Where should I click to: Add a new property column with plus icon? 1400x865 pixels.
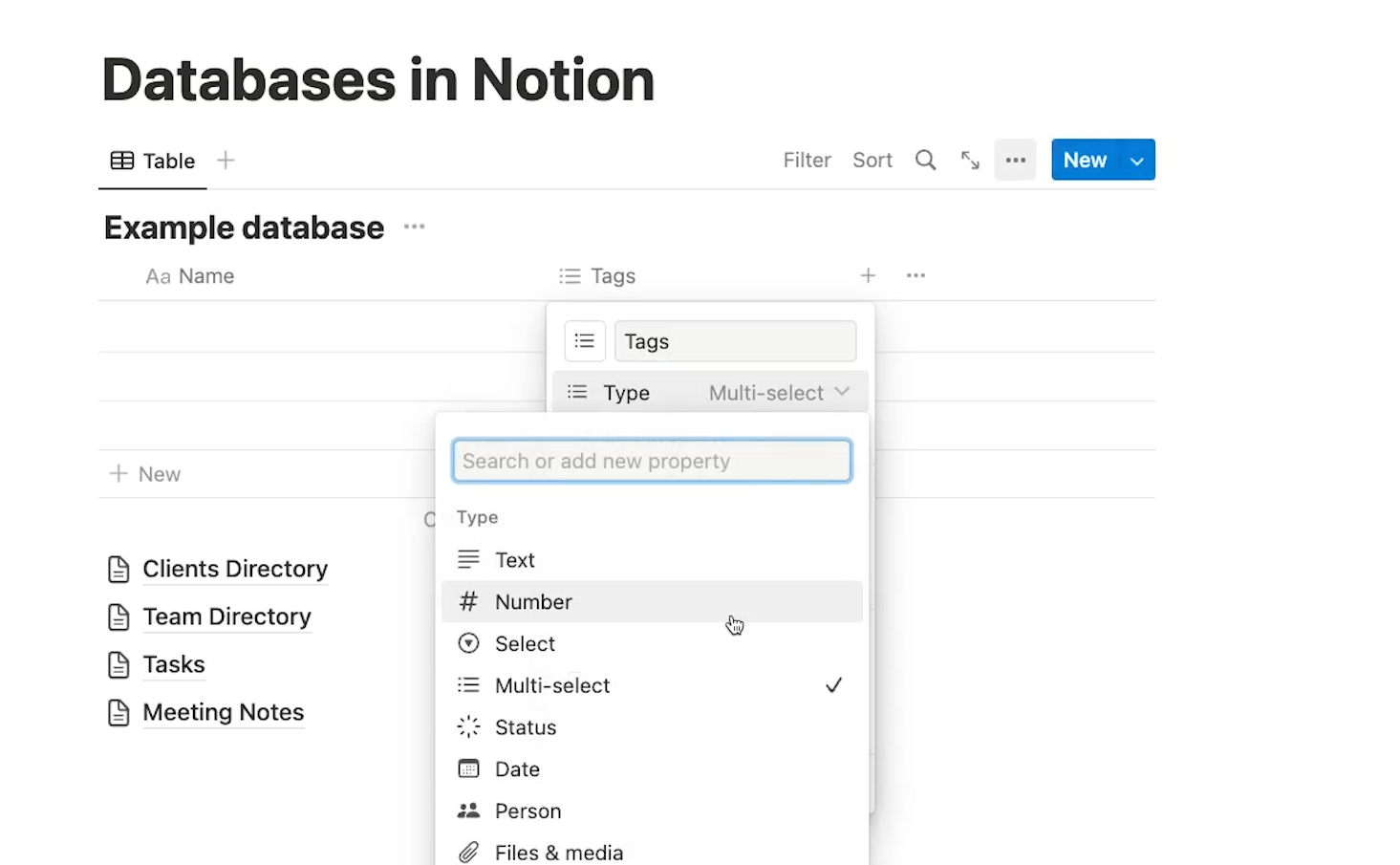(x=868, y=275)
